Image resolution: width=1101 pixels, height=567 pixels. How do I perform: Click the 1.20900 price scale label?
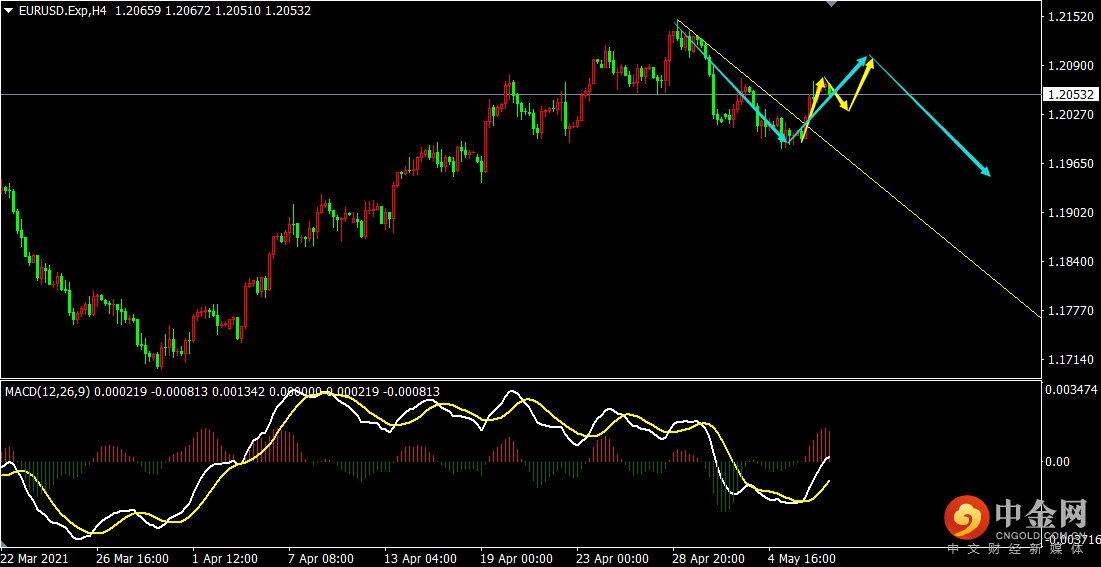point(1069,65)
